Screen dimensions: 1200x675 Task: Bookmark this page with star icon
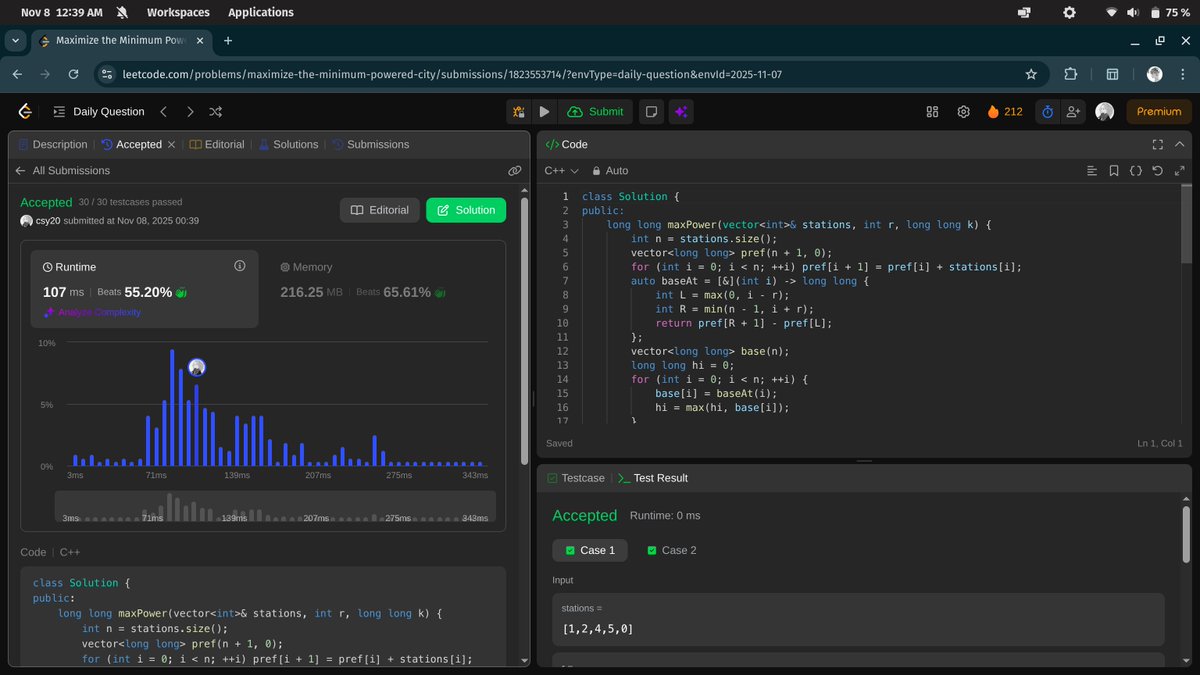(x=1031, y=74)
